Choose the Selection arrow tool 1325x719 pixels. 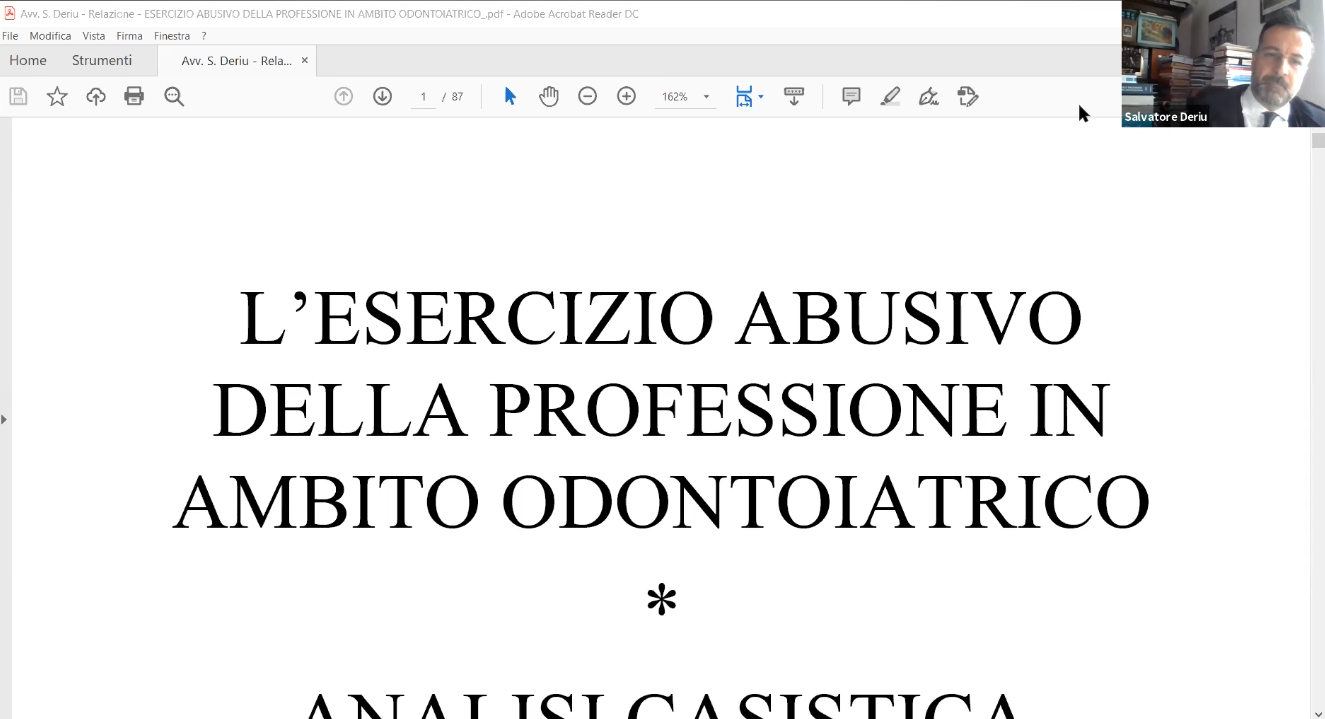coord(510,96)
